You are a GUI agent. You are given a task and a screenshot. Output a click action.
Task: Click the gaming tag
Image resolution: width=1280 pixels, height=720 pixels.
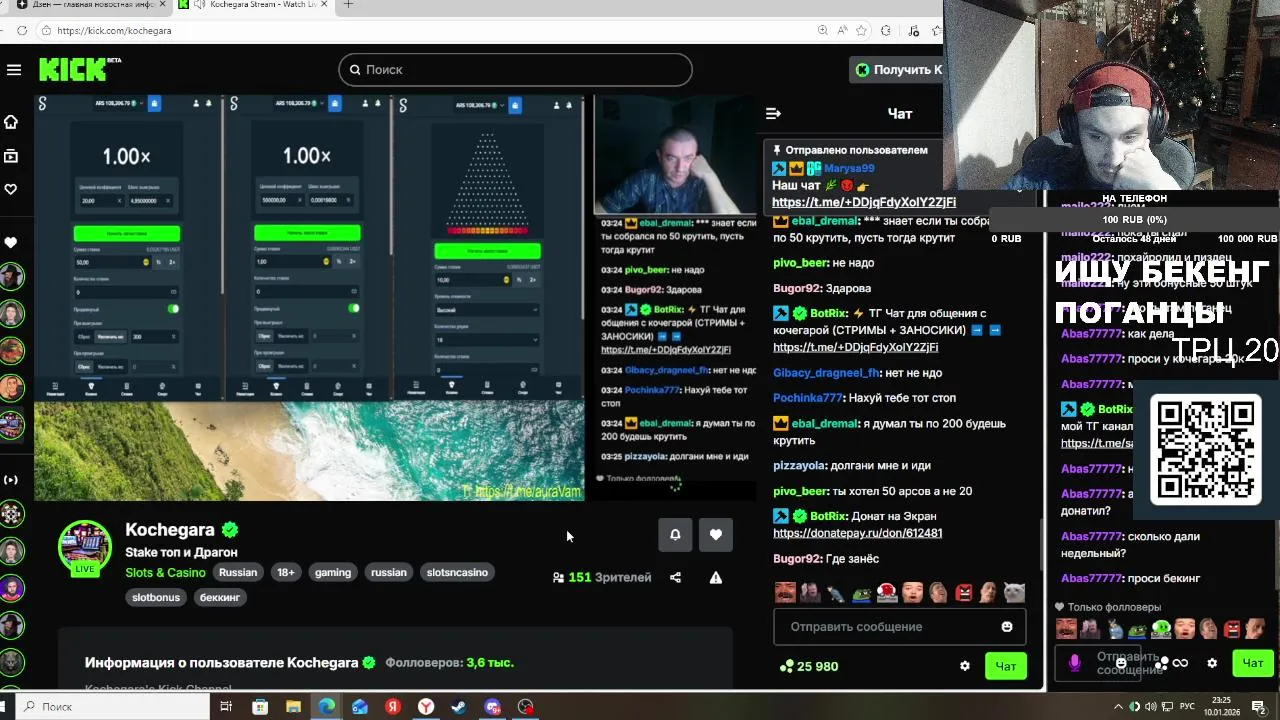tap(333, 573)
